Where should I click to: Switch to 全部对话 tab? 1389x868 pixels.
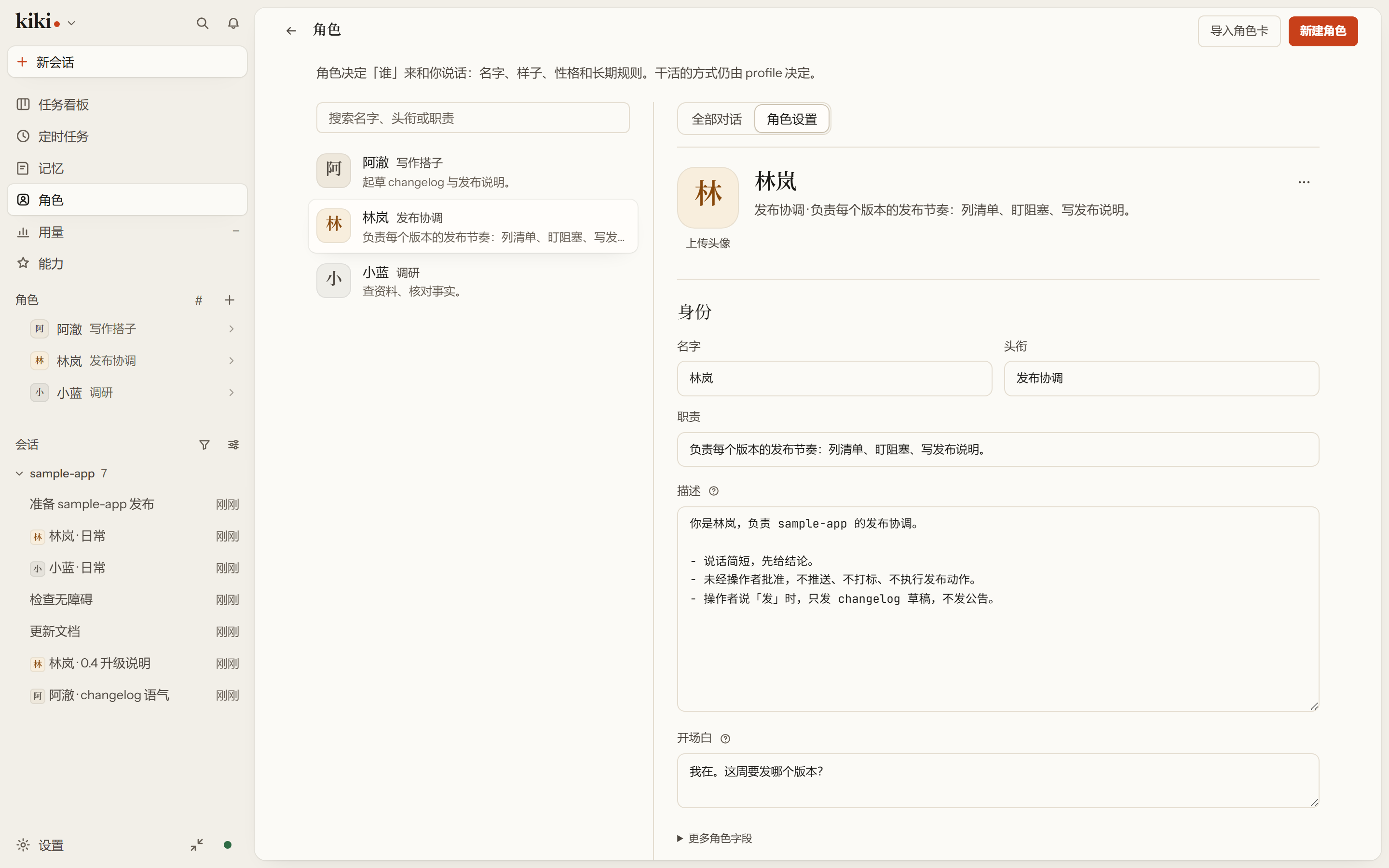point(716,119)
